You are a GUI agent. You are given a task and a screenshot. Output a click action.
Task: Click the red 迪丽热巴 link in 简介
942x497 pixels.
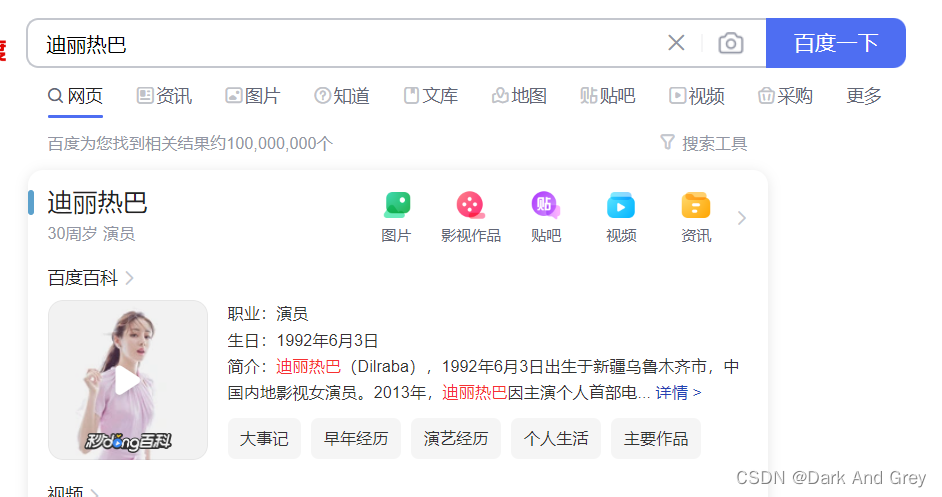tap(308, 366)
